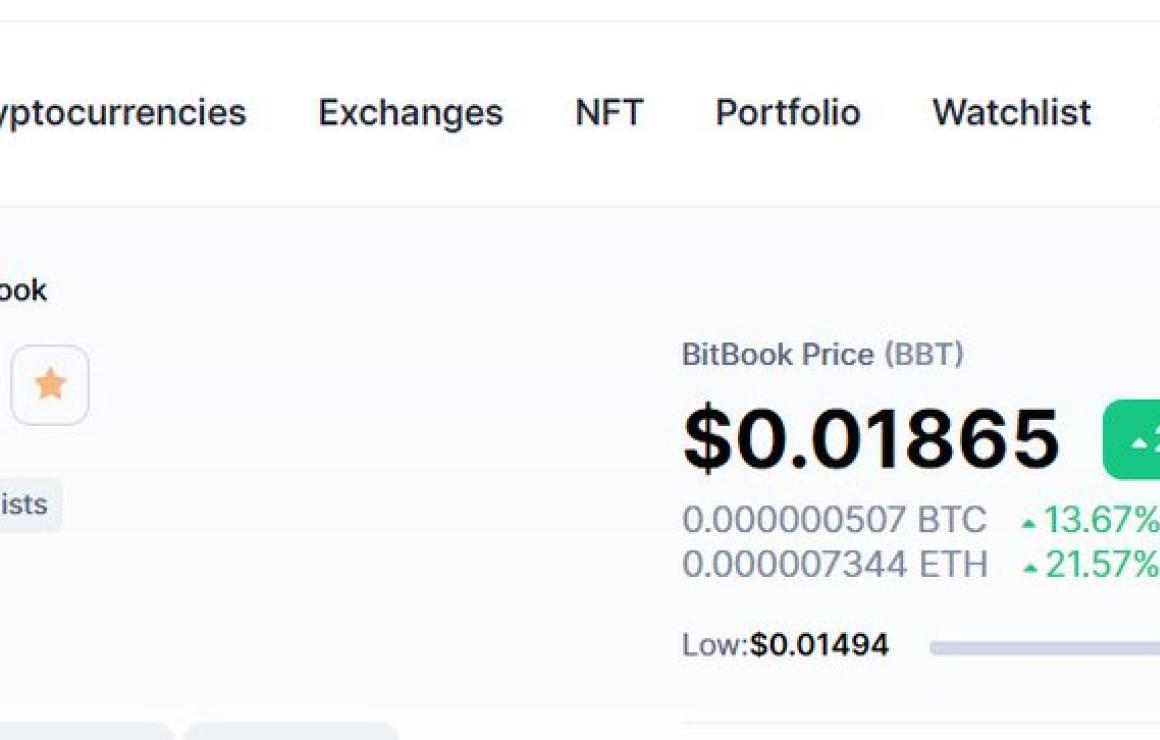Click the watchlists tag chip
Viewport: 1160px width, 740px height.
coord(30,505)
